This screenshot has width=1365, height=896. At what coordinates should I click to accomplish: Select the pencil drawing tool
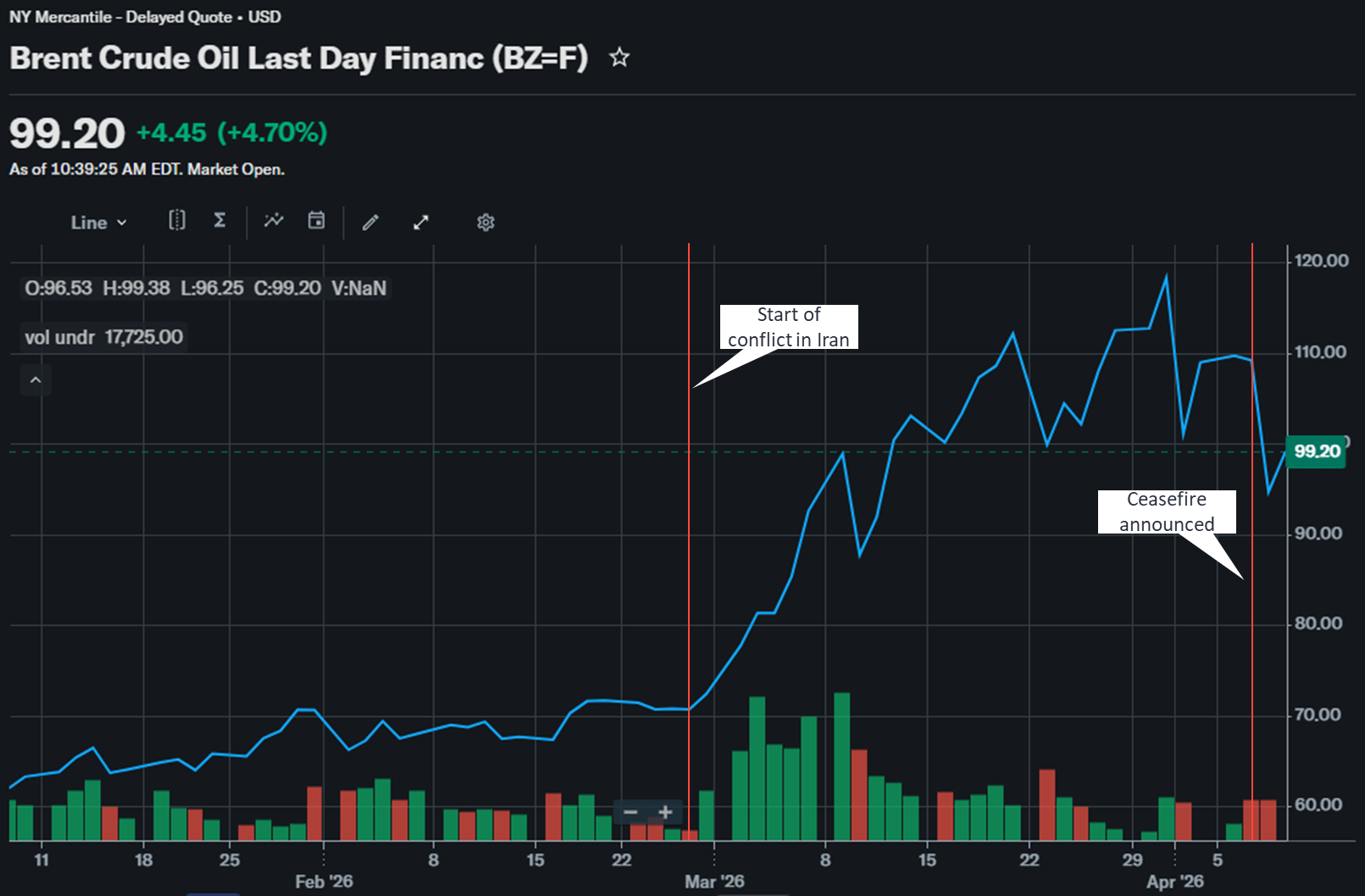(370, 223)
